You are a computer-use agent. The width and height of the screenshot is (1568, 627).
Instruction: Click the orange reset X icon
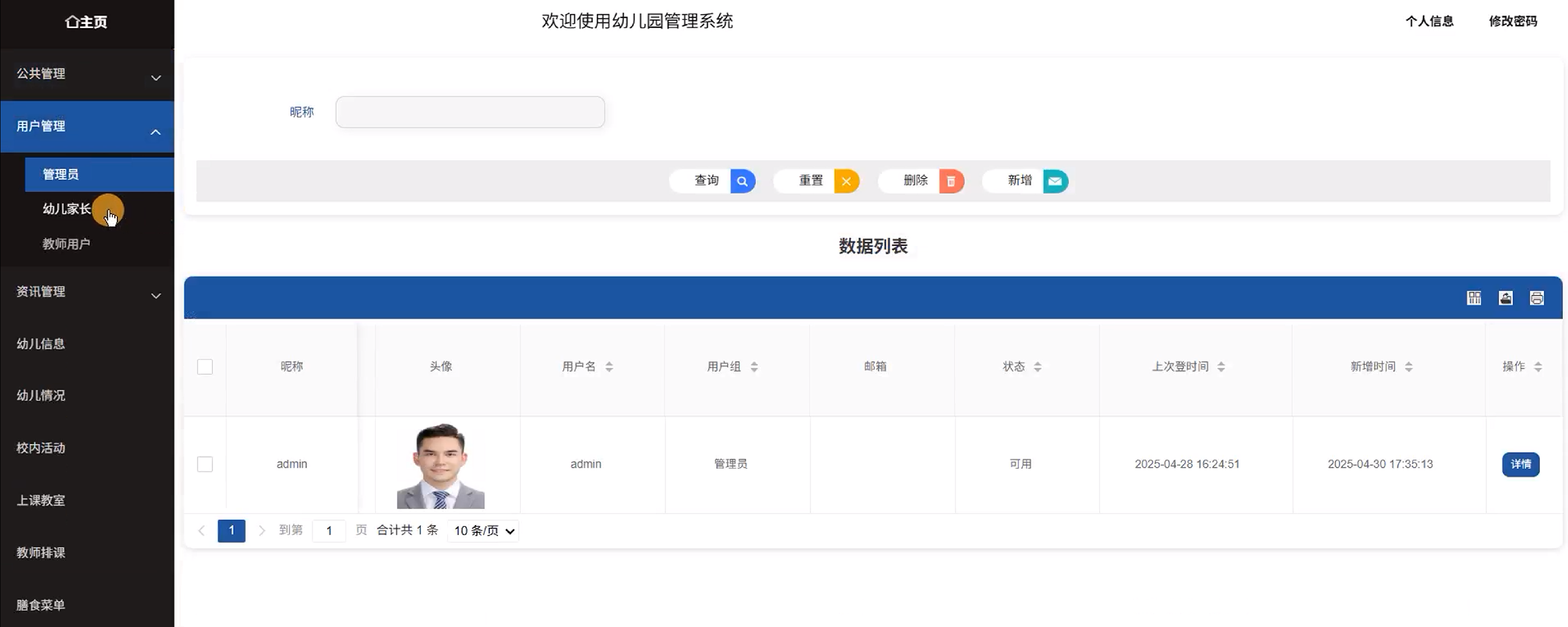coord(846,181)
